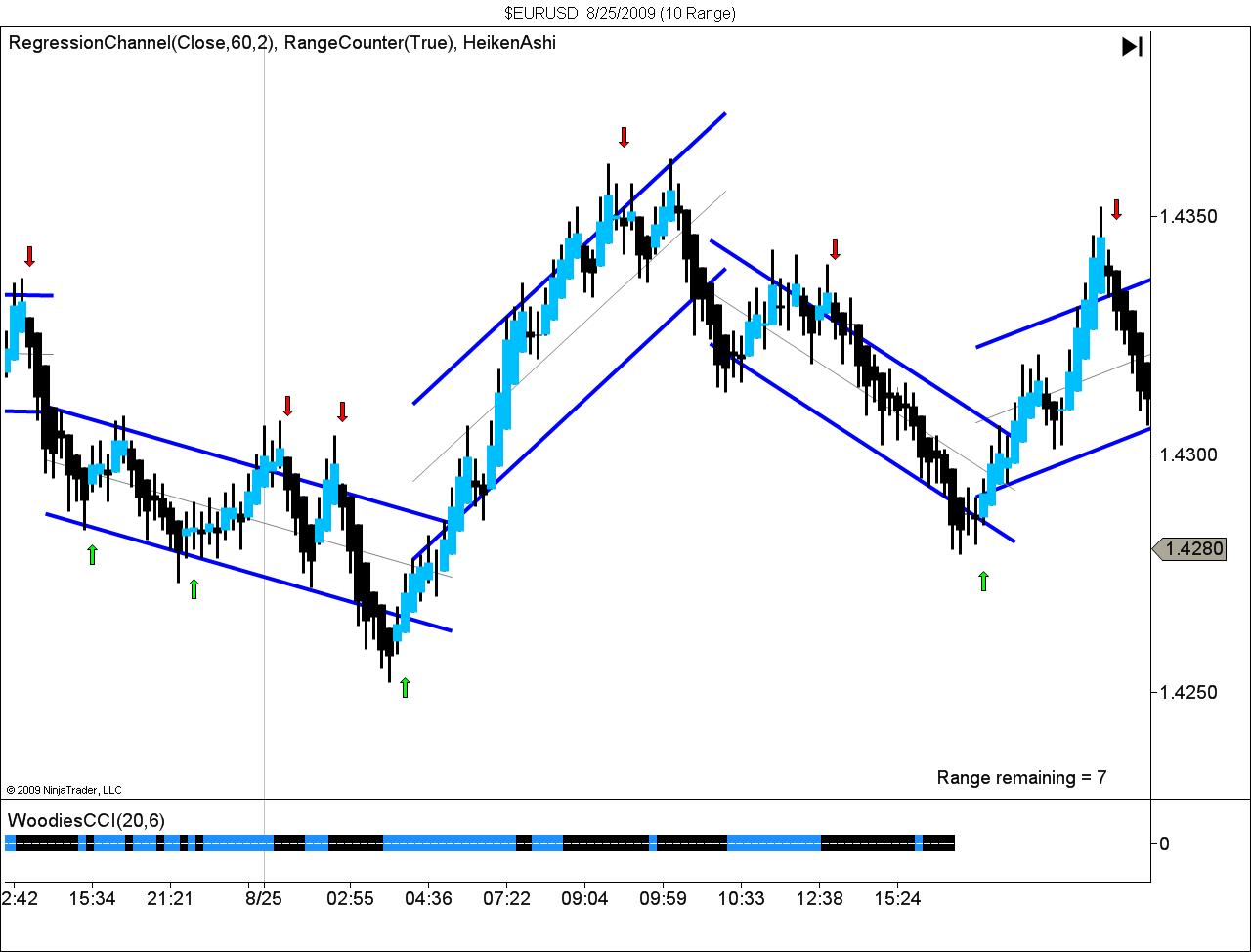Select the red sell arrow above the first peak
This screenshot has height=952, width=1251.
(29, 257)
